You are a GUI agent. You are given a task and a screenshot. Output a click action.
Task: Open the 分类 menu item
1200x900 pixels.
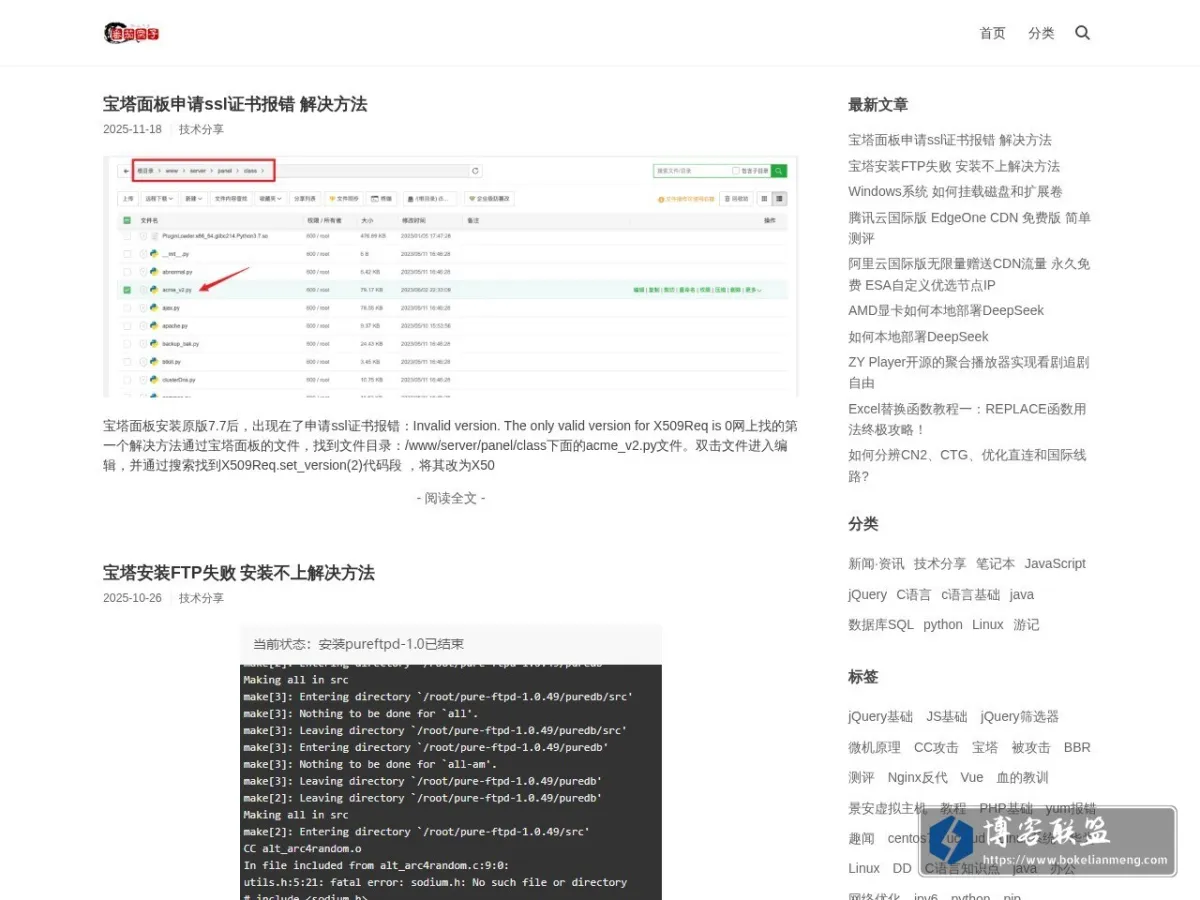click(1041, 33)
